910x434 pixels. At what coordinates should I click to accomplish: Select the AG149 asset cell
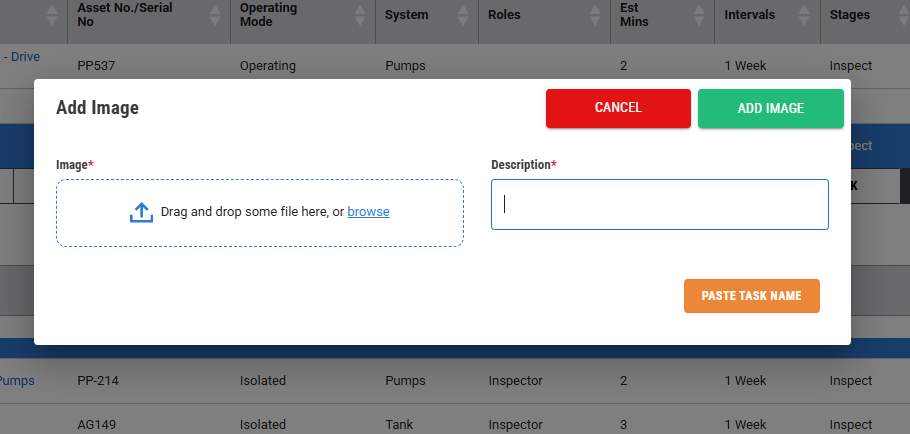(x=96, y=425)
